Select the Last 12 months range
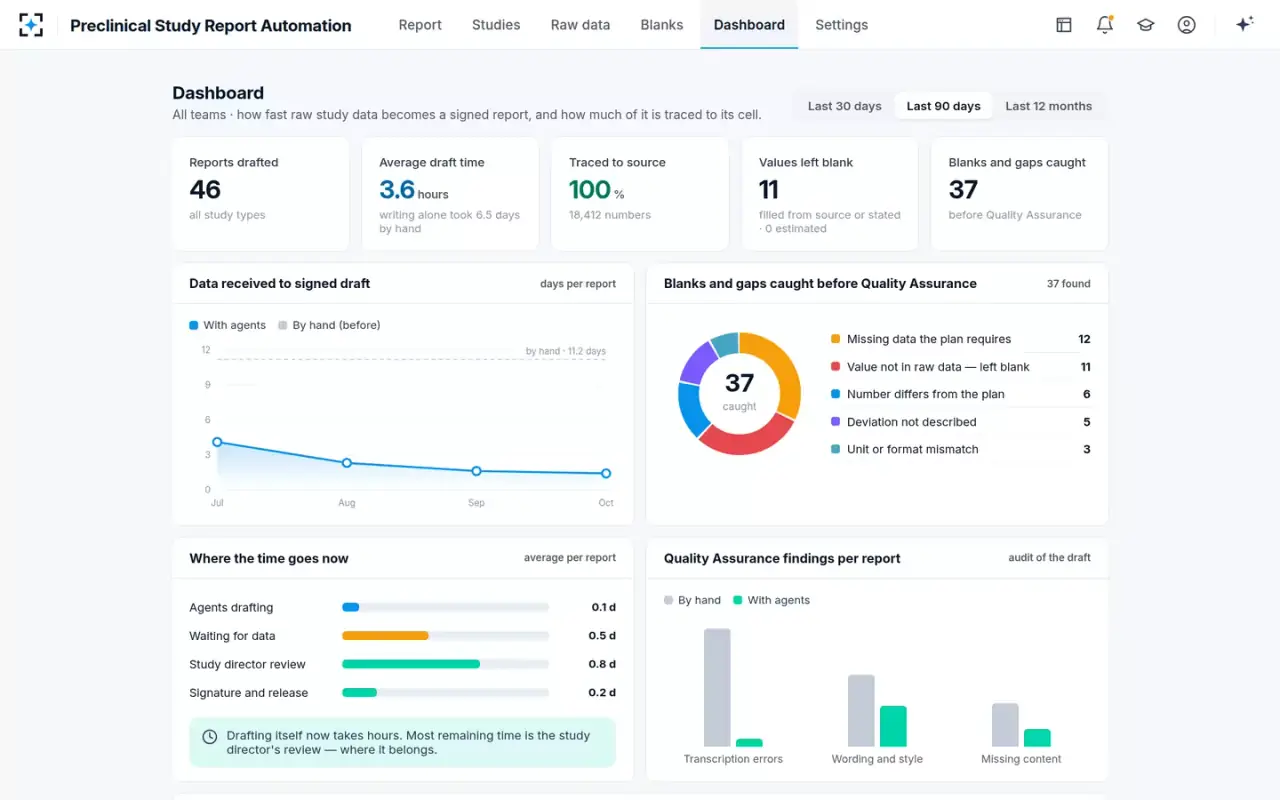The width and height of the screenshot is (1280, 800). 1048,106
